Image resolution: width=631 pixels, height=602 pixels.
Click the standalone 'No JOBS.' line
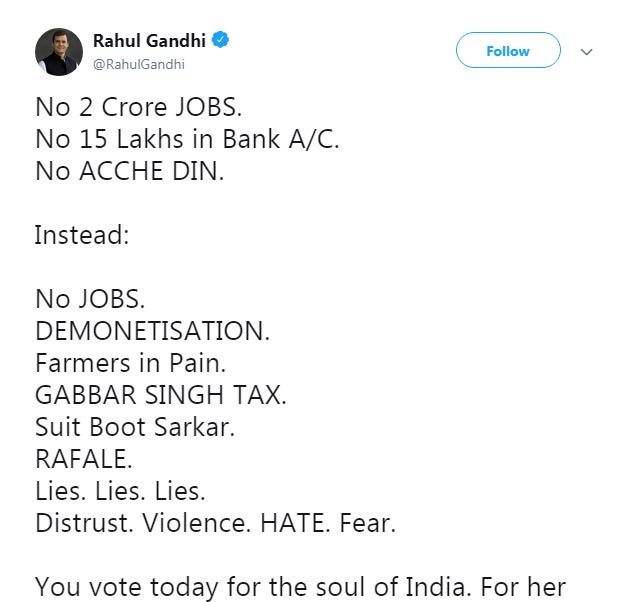[90, 299]
